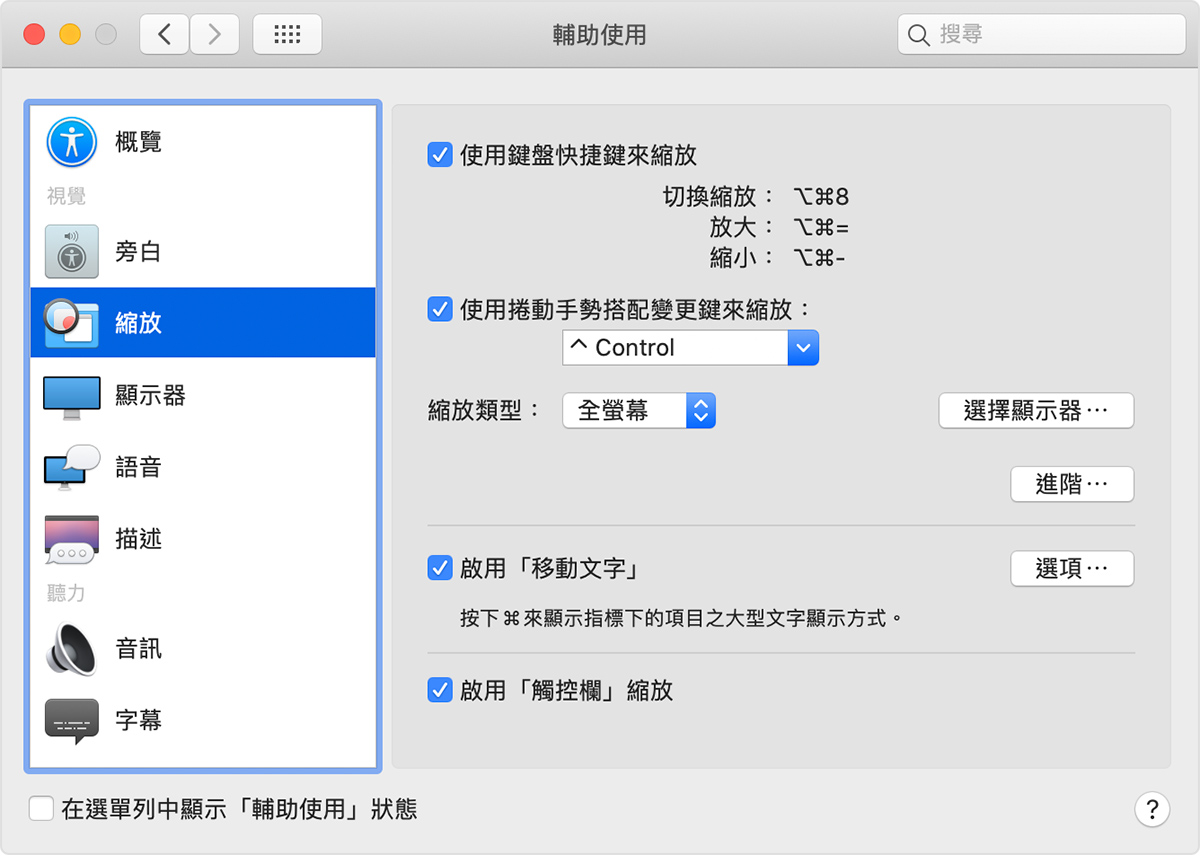Select the 縮放 (Zoom) sidebar icon
1200x856 pixels.
70,322
